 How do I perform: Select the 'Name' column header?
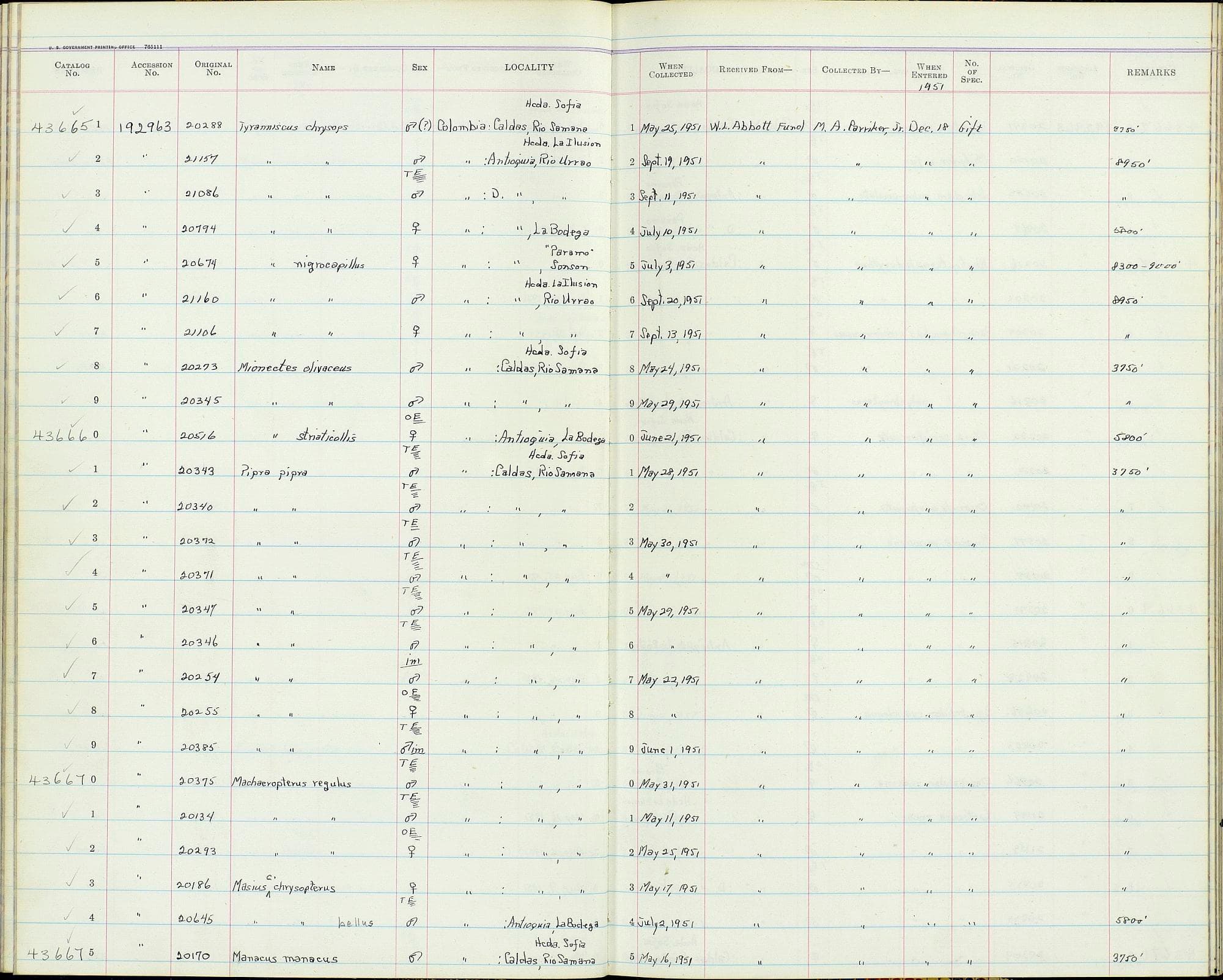point(323,68)
